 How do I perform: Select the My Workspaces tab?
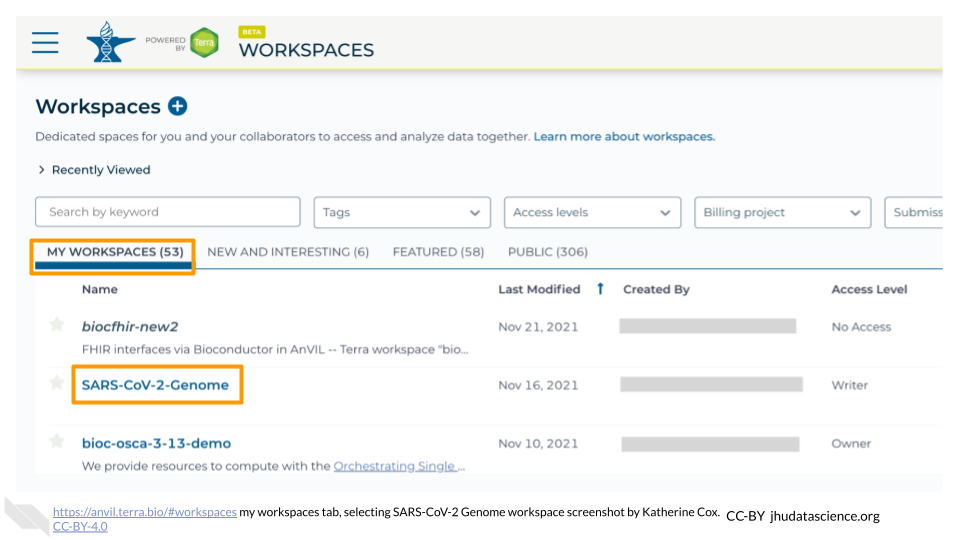pos(114,252)
